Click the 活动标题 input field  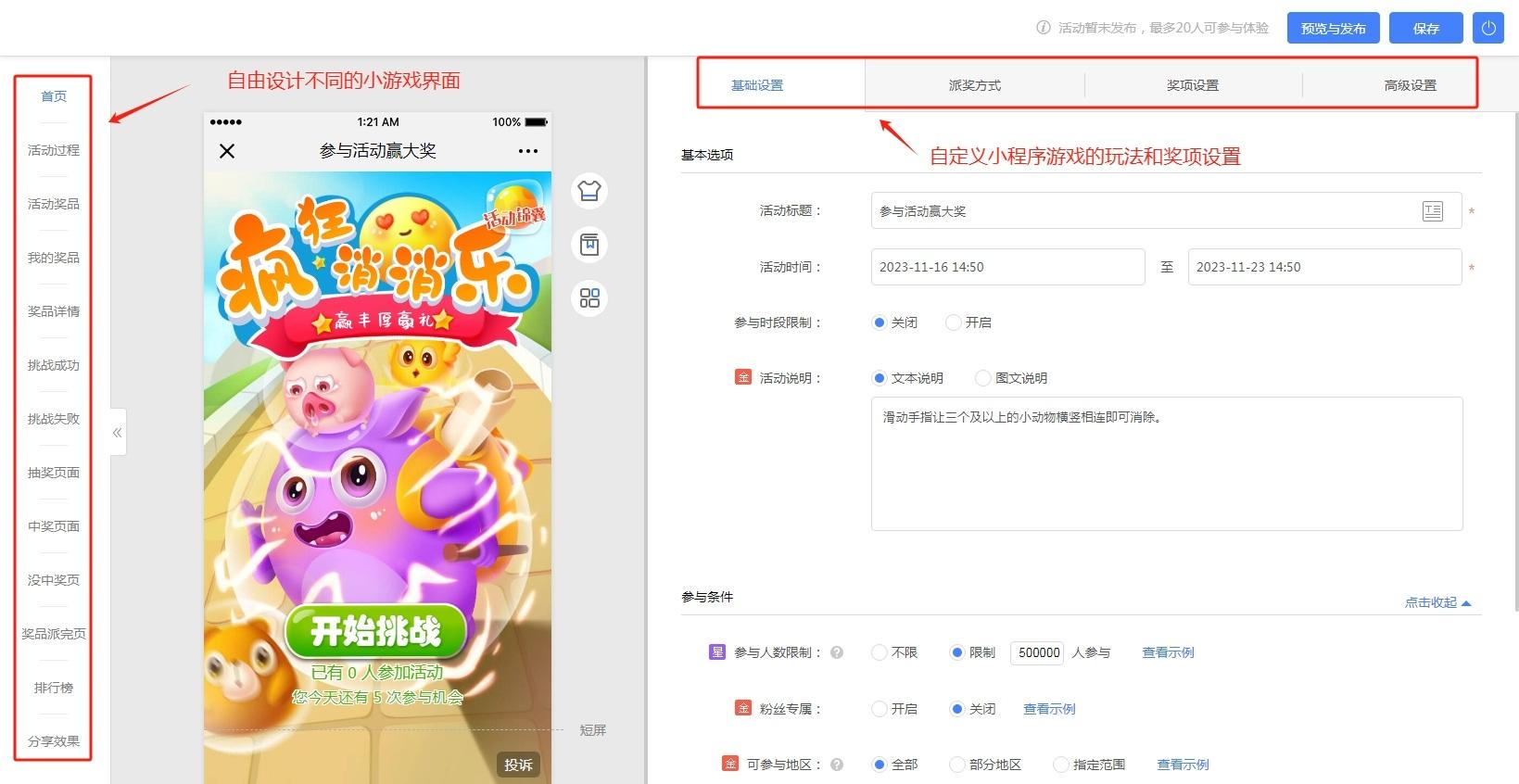click(x=1166, y=211)
